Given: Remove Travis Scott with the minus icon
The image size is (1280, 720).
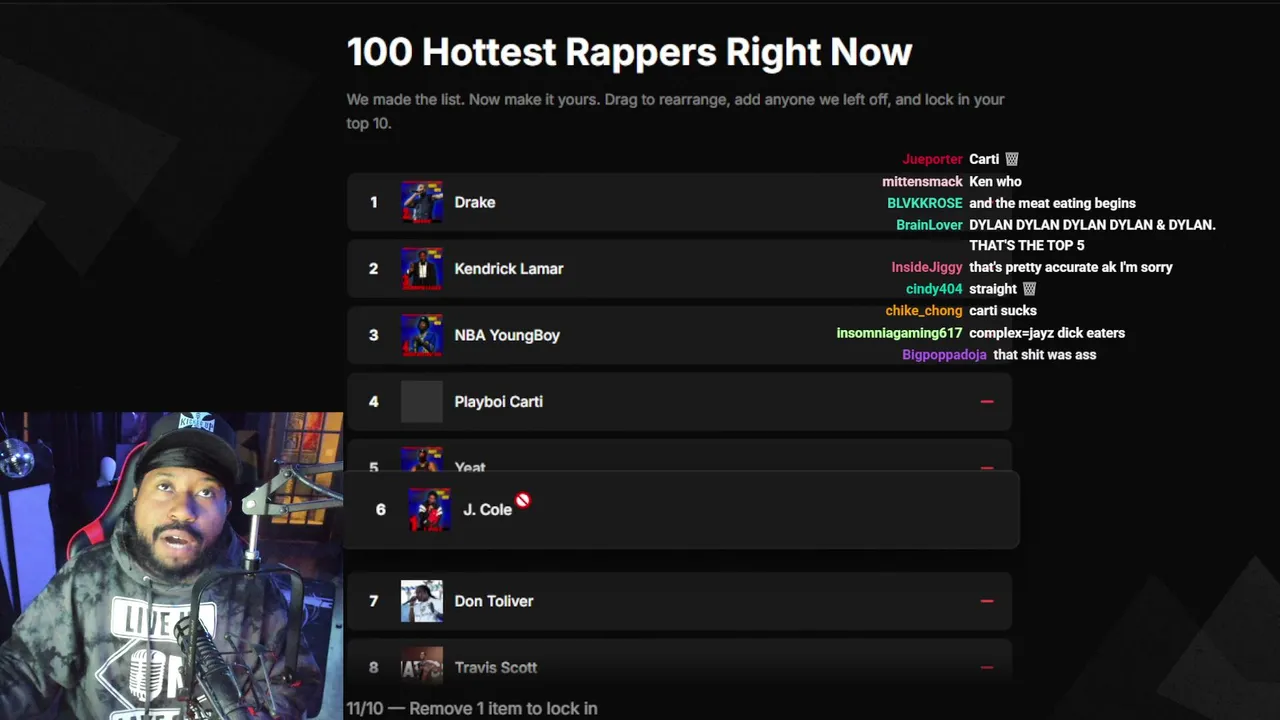Looking at the screenshot, I should (987, 667).
